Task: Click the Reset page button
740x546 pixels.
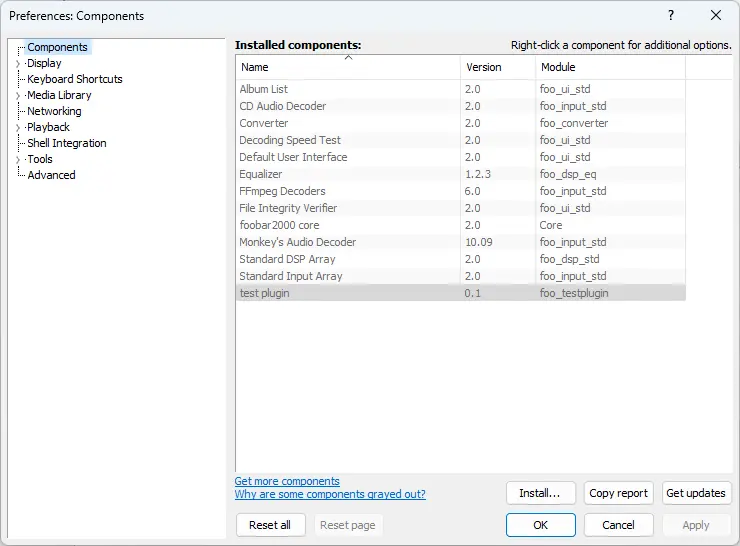Action: [348, 525]
